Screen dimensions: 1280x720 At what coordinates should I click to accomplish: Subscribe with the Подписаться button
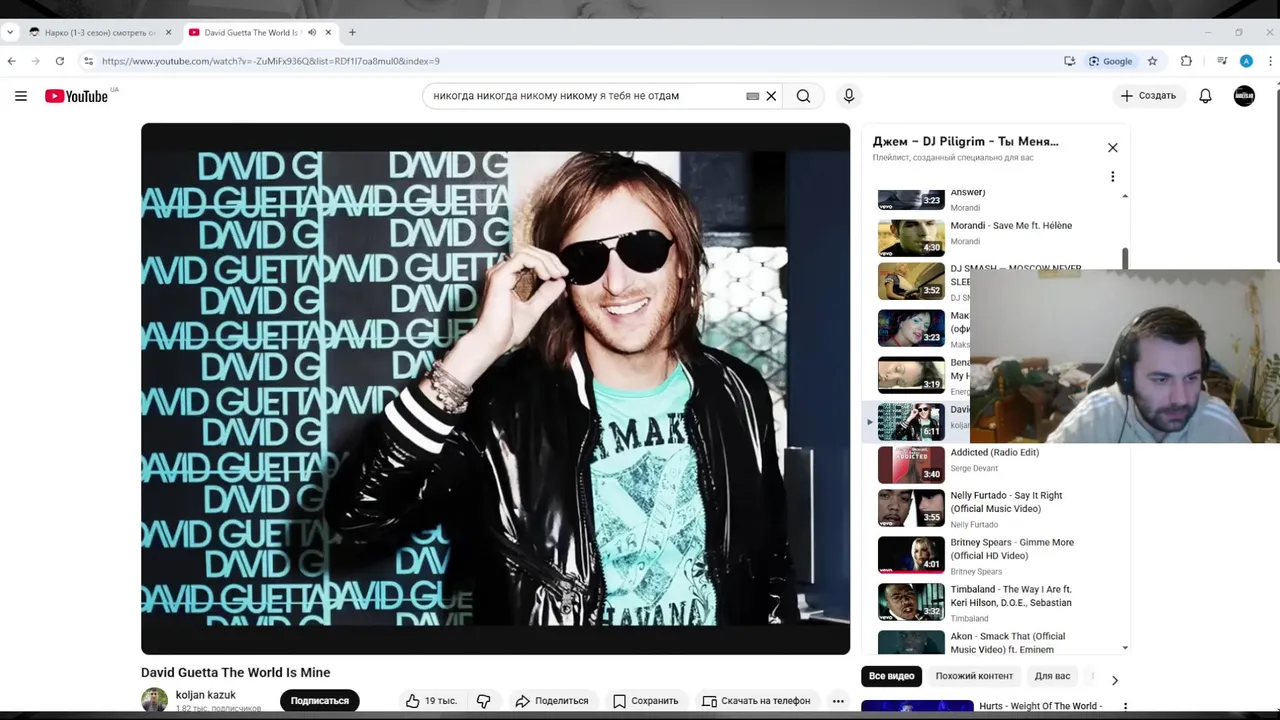[320, 701]
